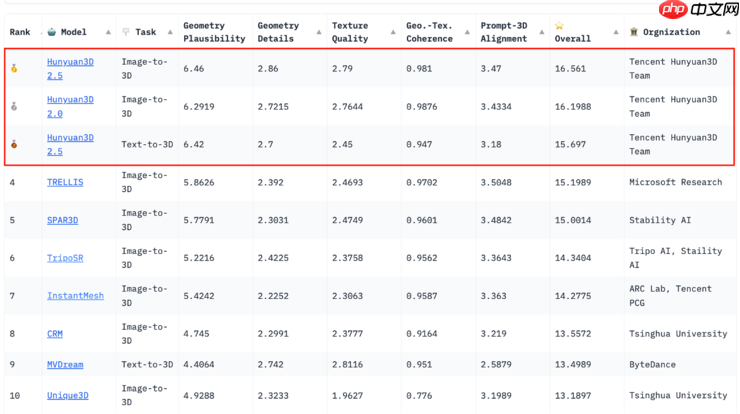Click the gold medal rank icon
This screenshot has width=740, height=414.
point(14,69)
